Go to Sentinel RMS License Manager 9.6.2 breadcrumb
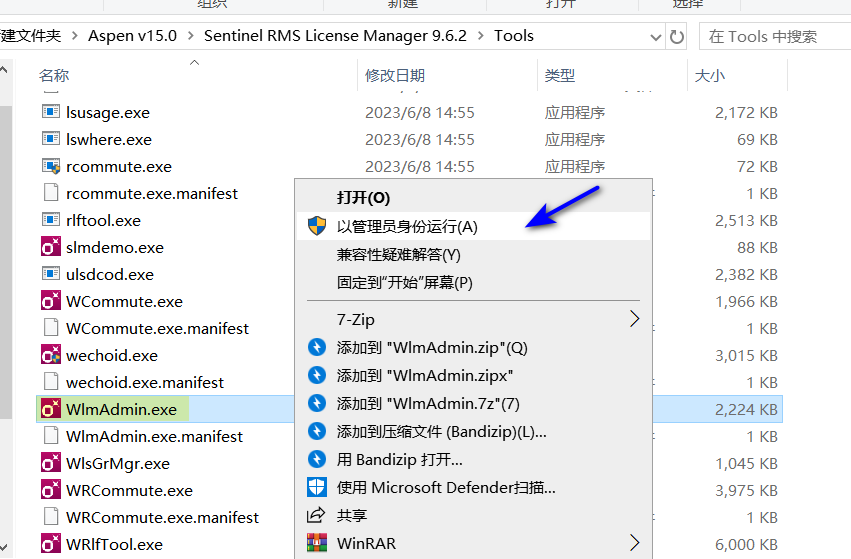The image size is (851, 559). [335, 36]
